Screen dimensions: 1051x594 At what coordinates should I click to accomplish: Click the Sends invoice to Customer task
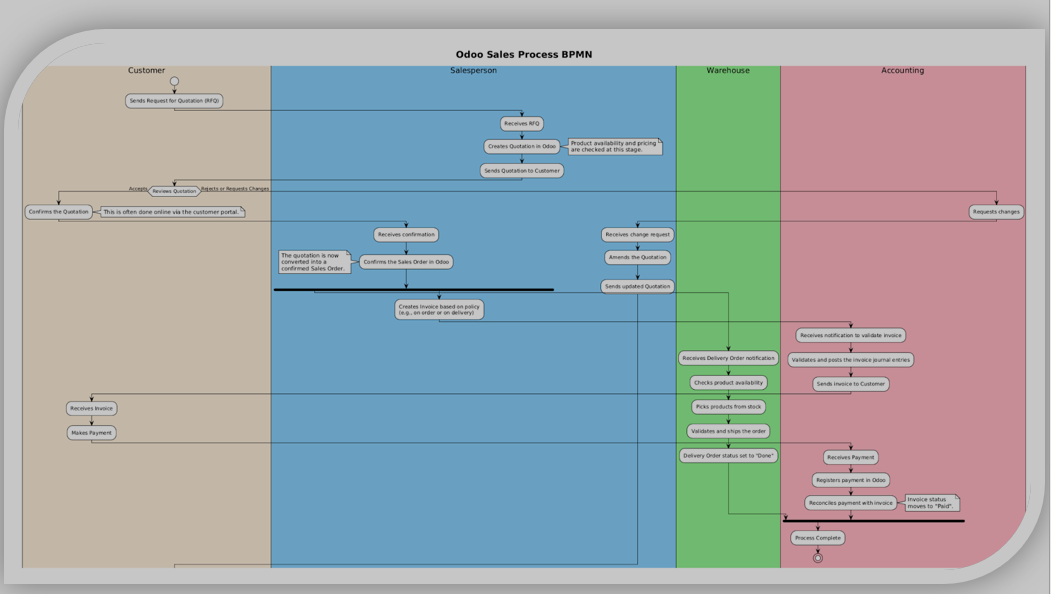(x=849, y=383)
